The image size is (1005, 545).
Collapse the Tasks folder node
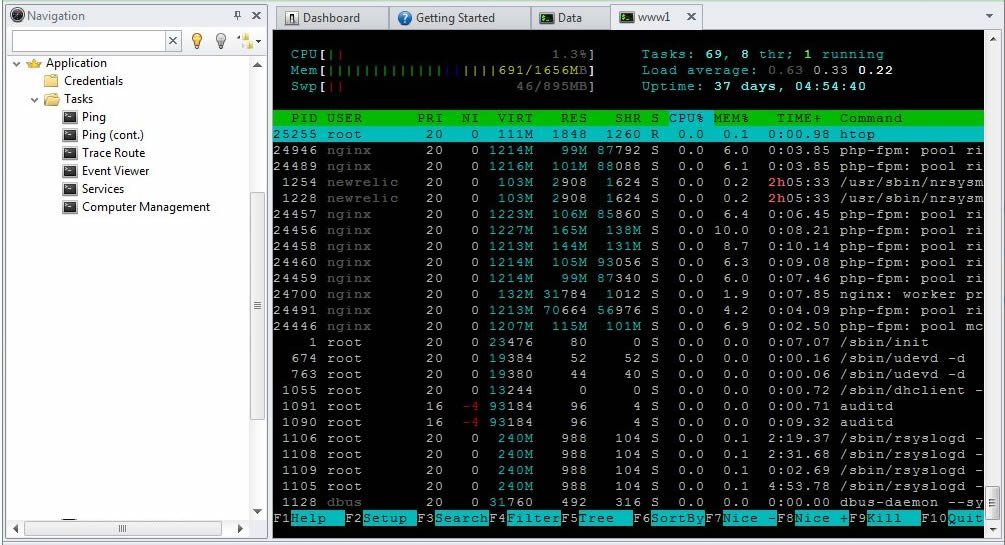click(x=35, y=99)
